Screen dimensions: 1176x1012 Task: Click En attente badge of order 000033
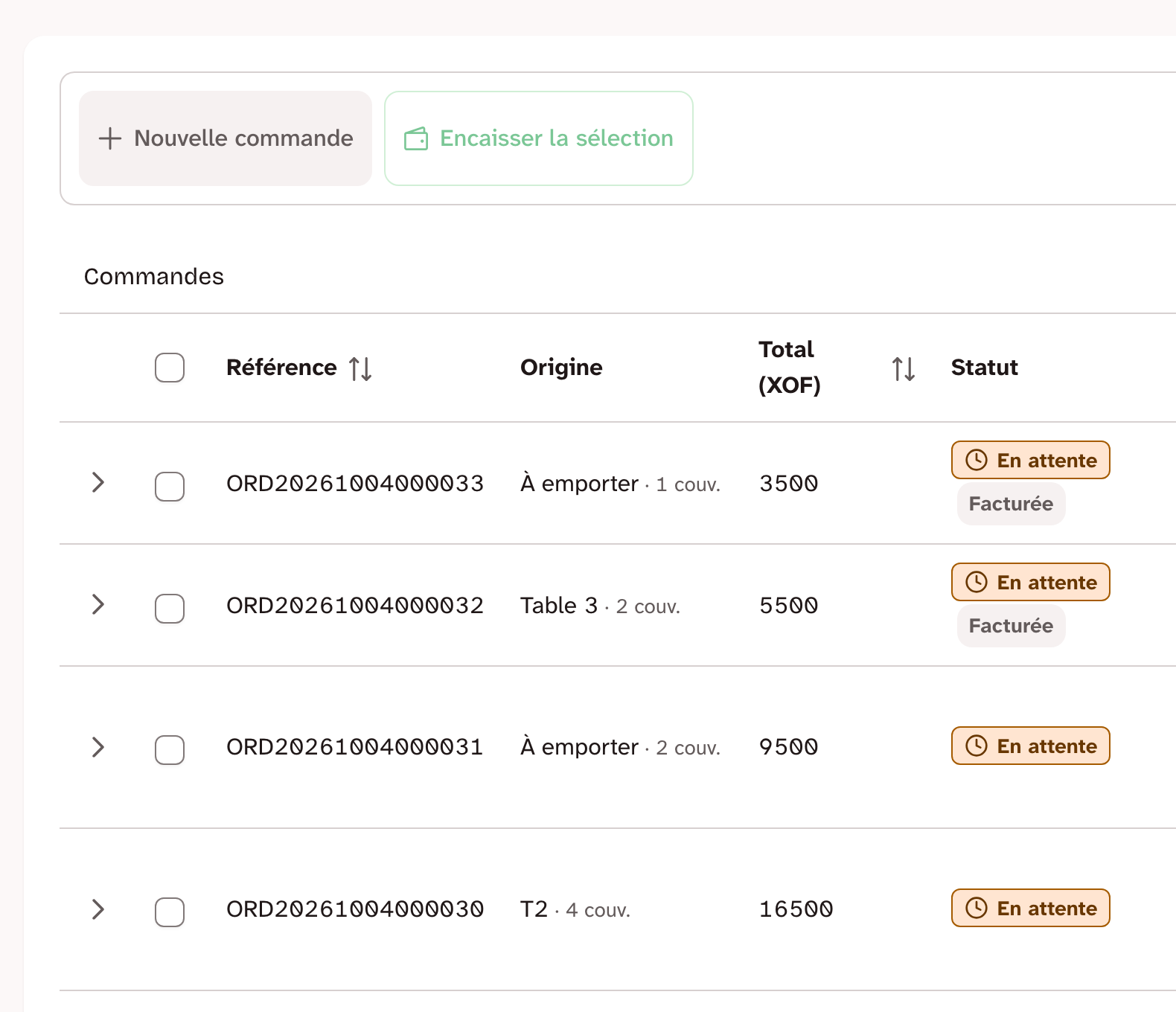(x=1031, y=460)
